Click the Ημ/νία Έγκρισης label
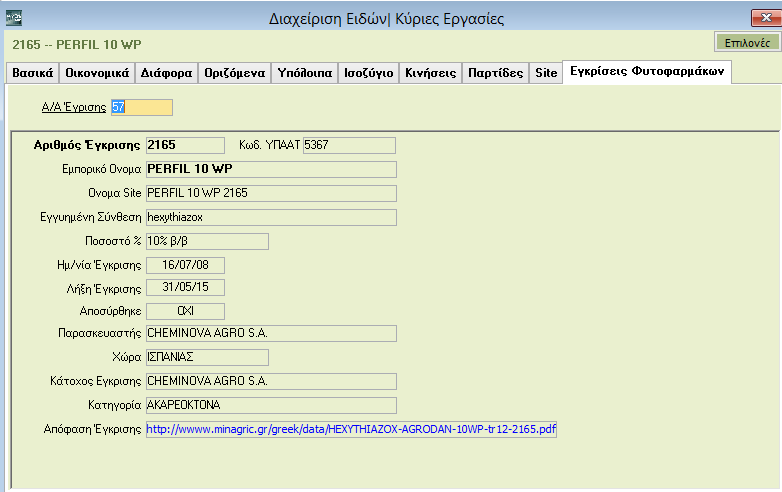 [x=99, y=265]
